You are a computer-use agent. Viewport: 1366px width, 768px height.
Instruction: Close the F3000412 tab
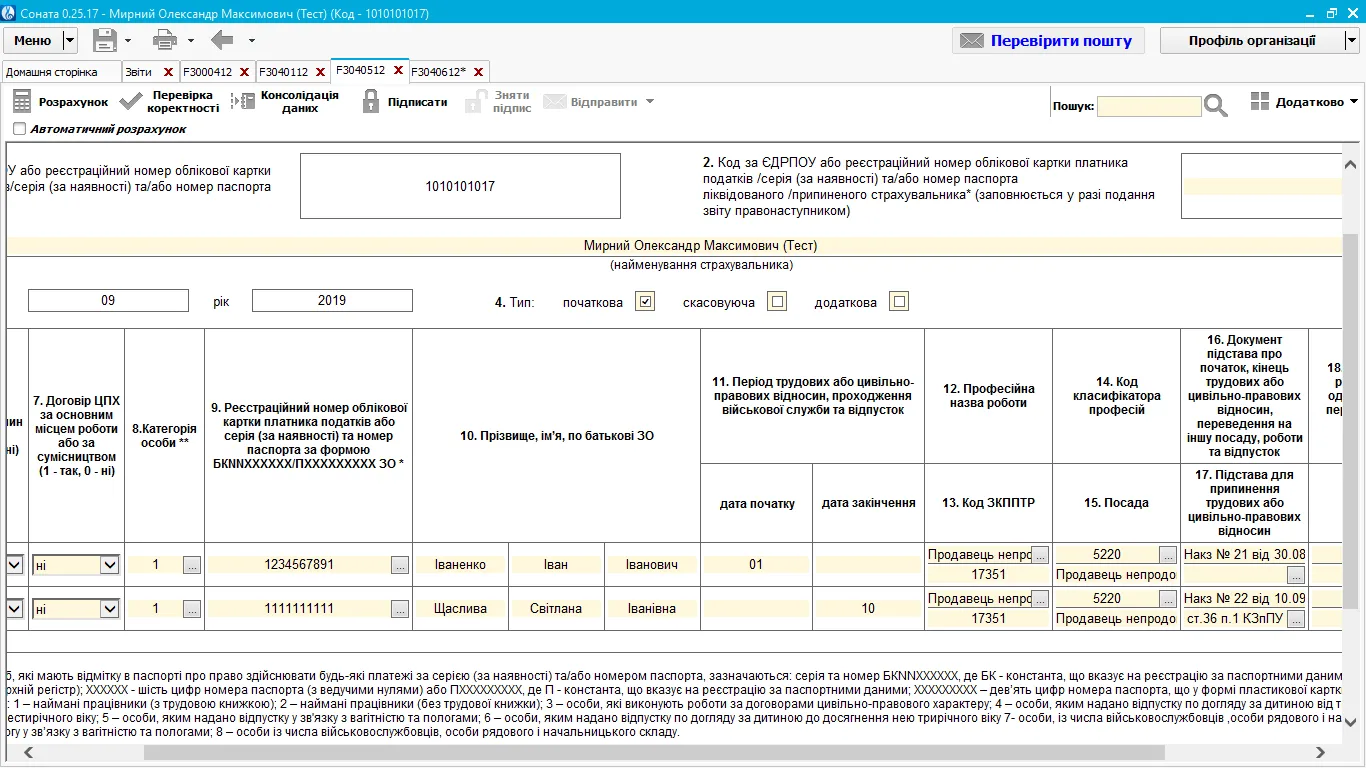pos(244,72)
